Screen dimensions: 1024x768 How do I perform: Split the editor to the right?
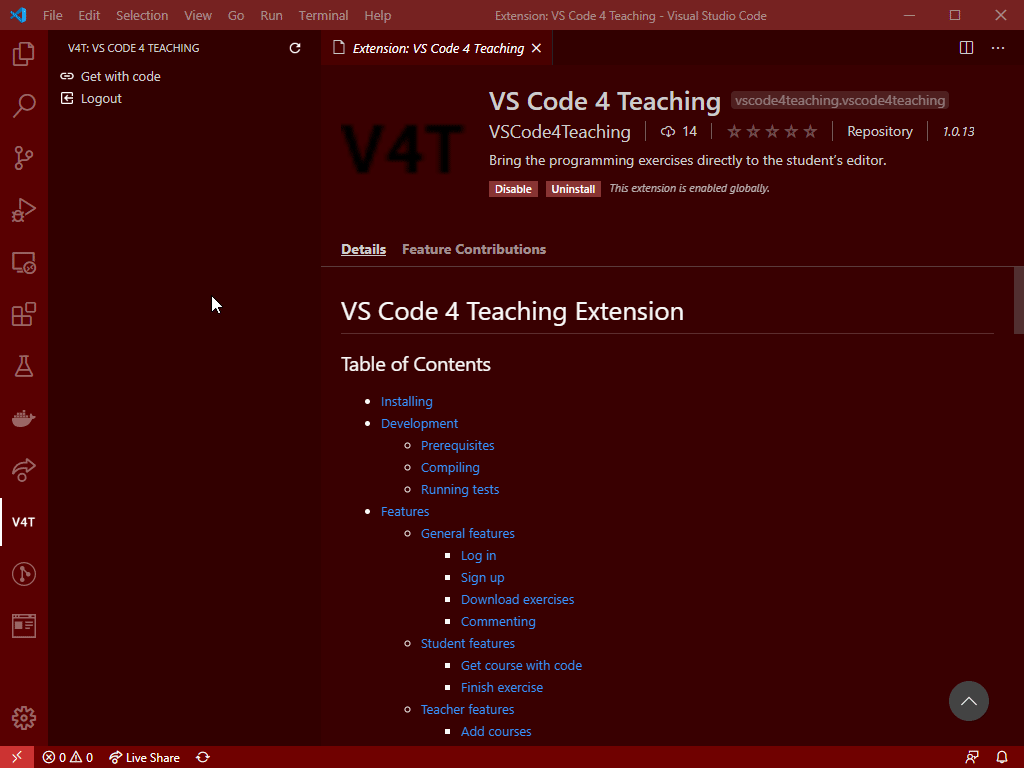[x=967, y=48]
